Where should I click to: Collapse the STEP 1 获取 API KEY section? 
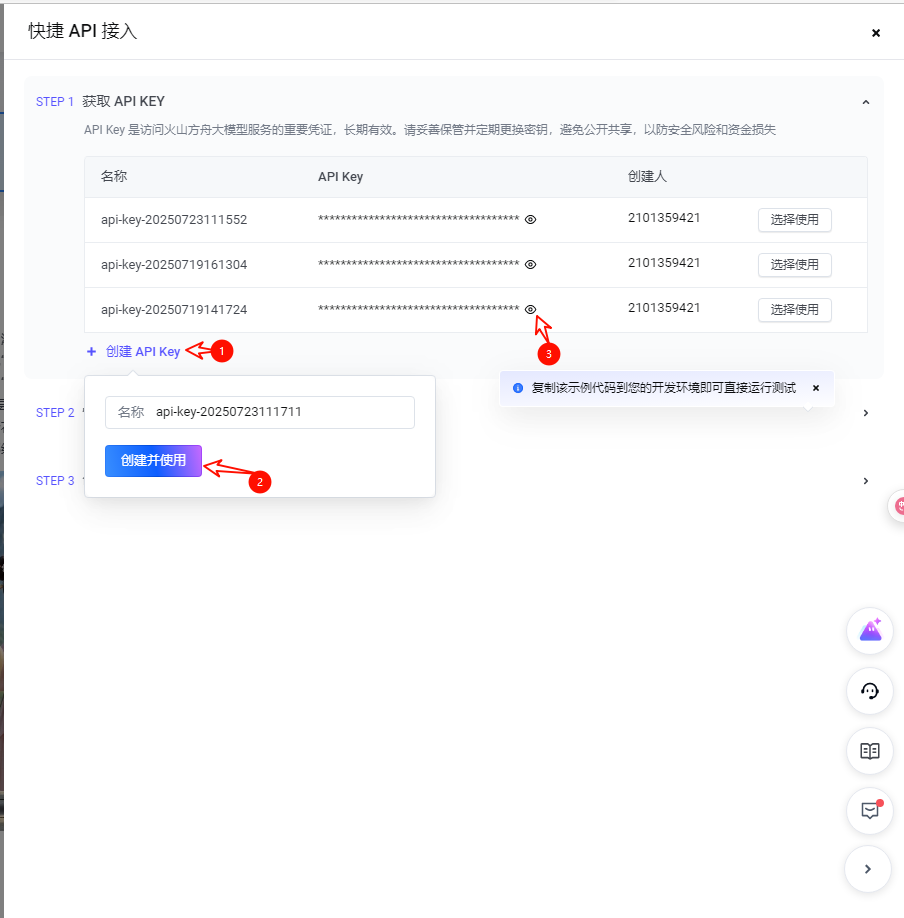[x=866, y=102]
